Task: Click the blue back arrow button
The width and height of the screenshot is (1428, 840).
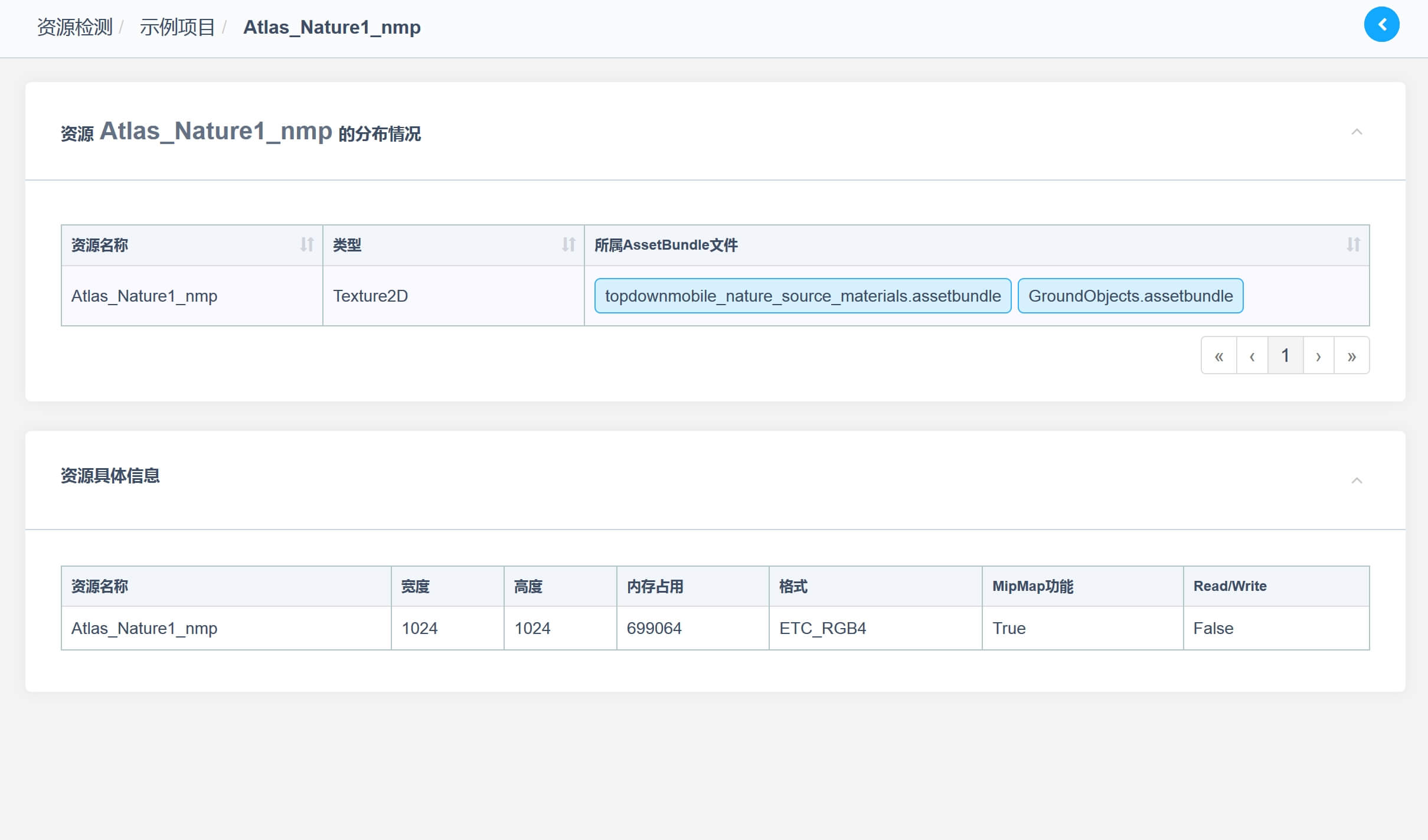Action: (x=1381, y=25)
